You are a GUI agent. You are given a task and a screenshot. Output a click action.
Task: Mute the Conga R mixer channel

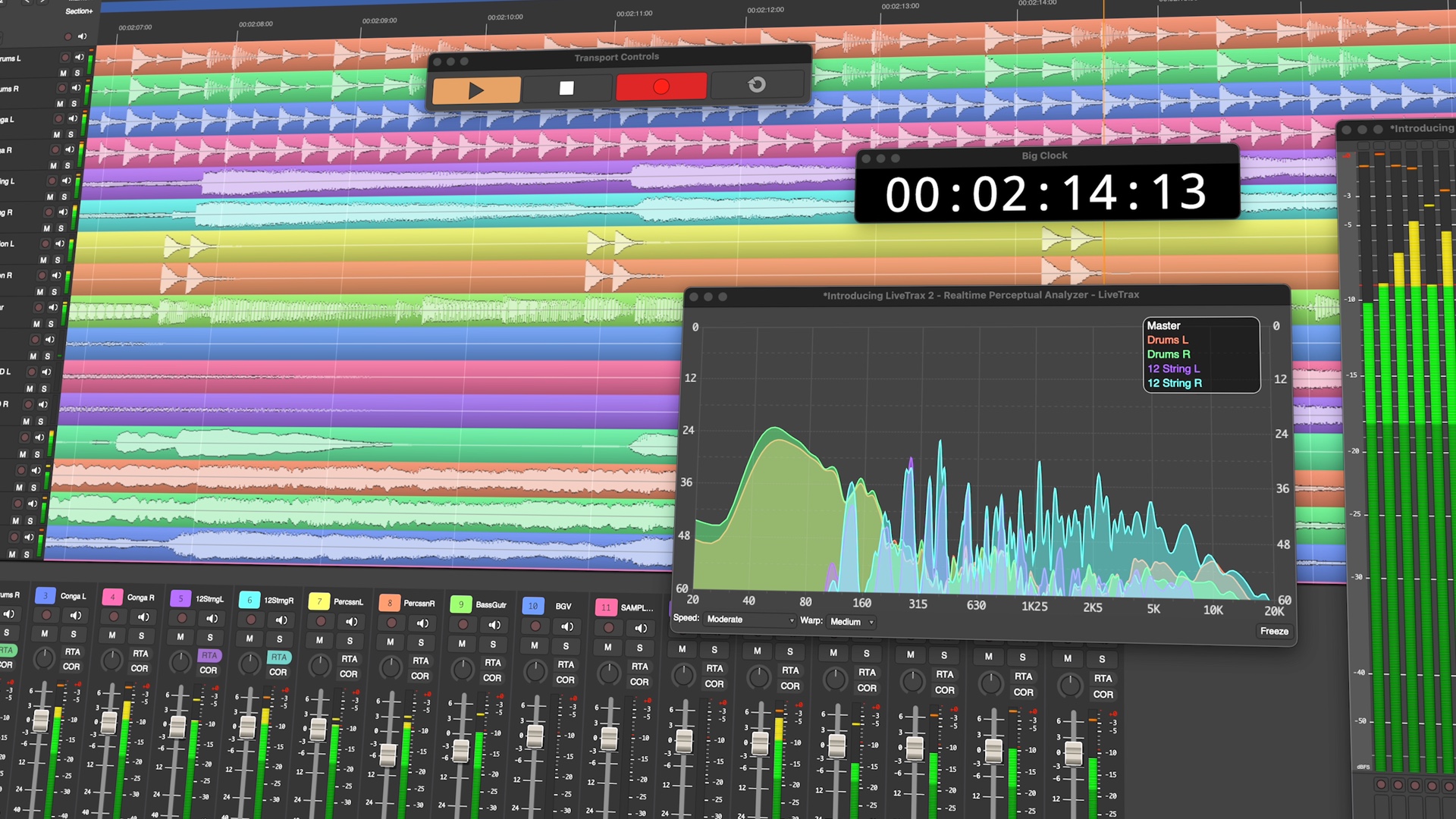tap(112, 635)
